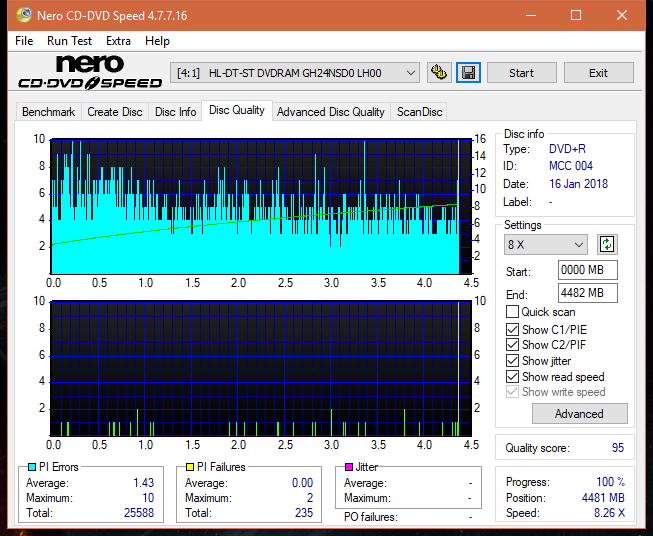Switch to the ScanDisc tab
Screen dimensions: 653x536
(x=419, y=112)
